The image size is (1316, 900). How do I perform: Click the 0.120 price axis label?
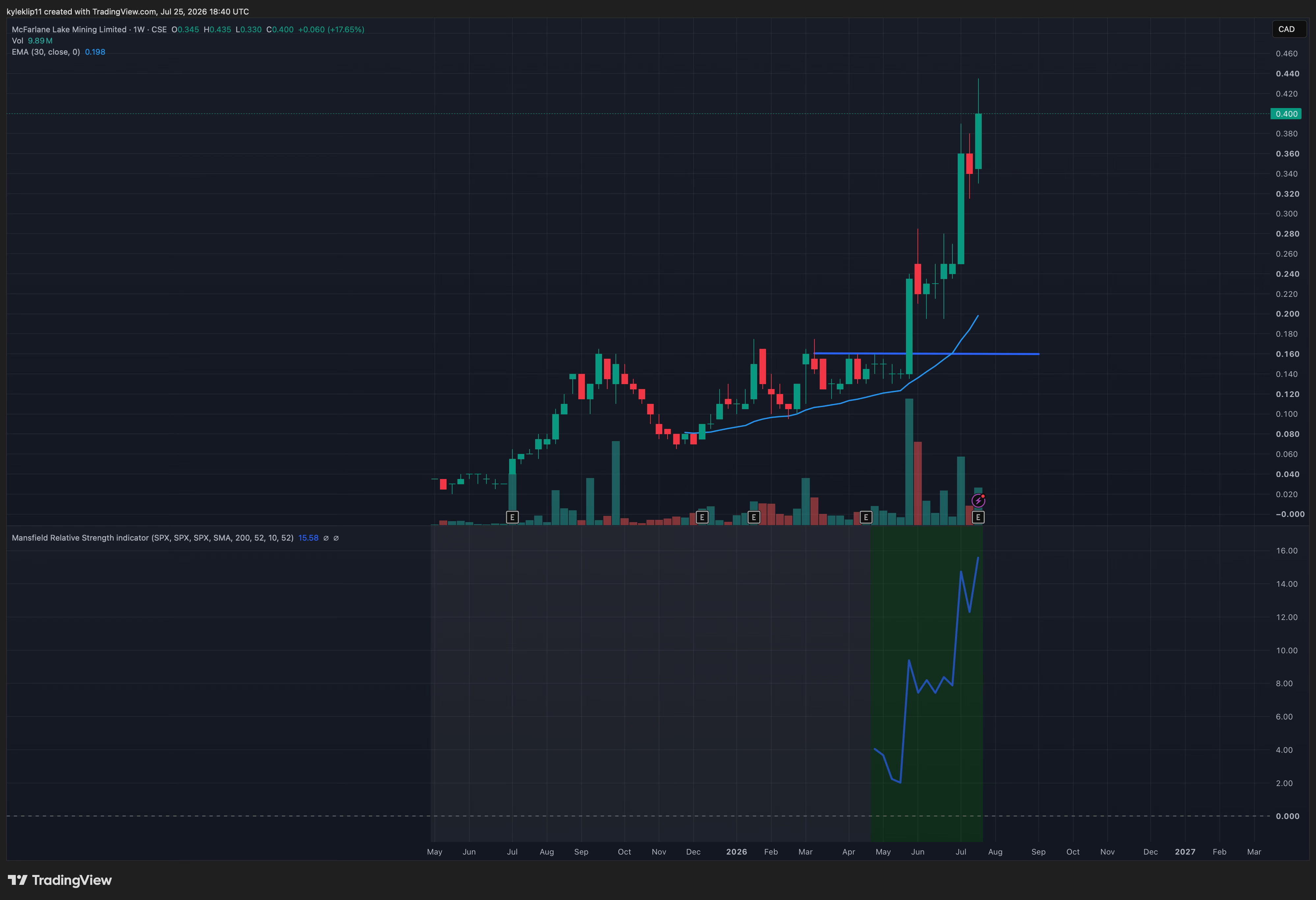(1287, 394)
